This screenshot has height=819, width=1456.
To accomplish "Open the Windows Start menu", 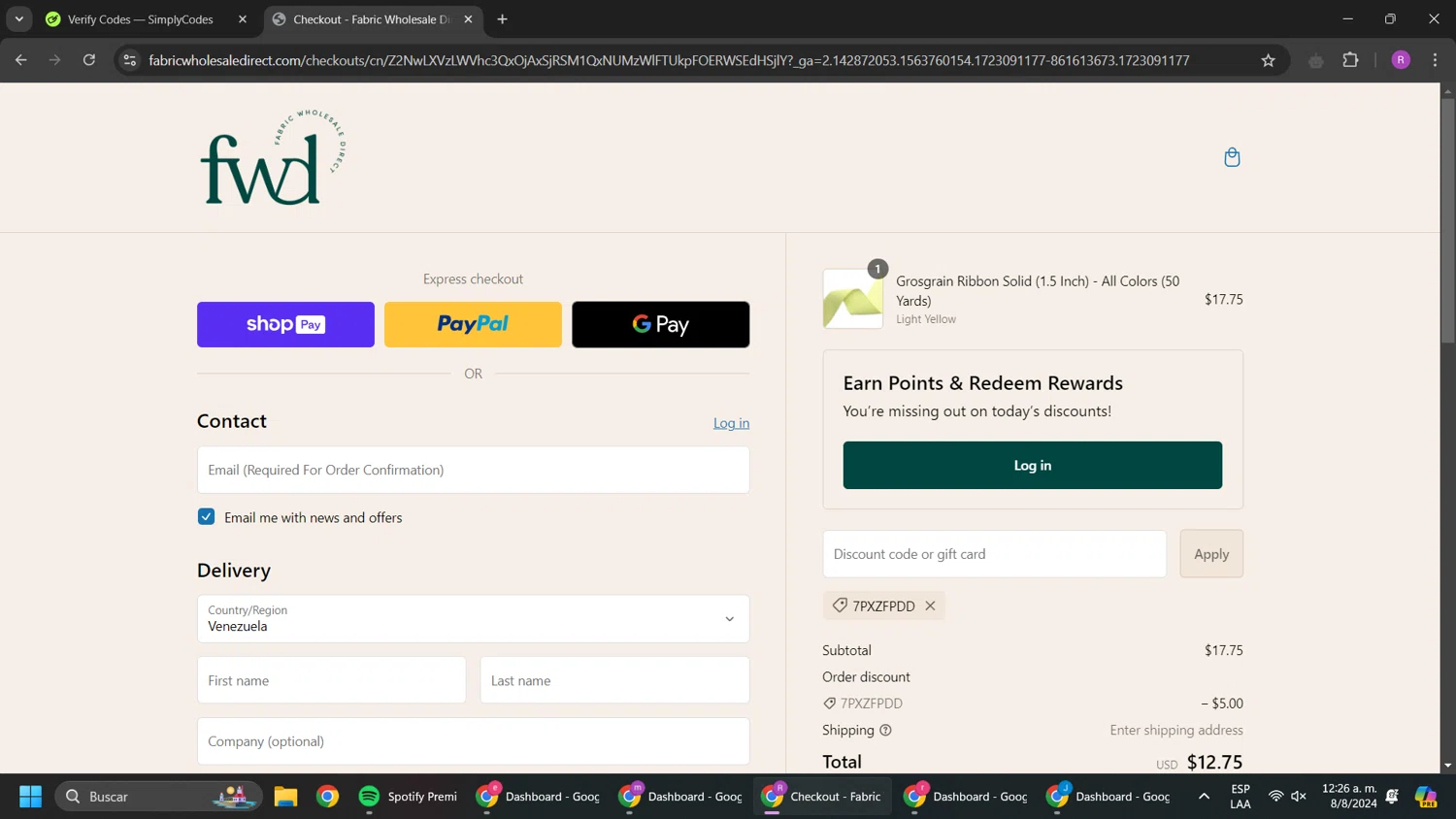I will [x=30, y=797].
